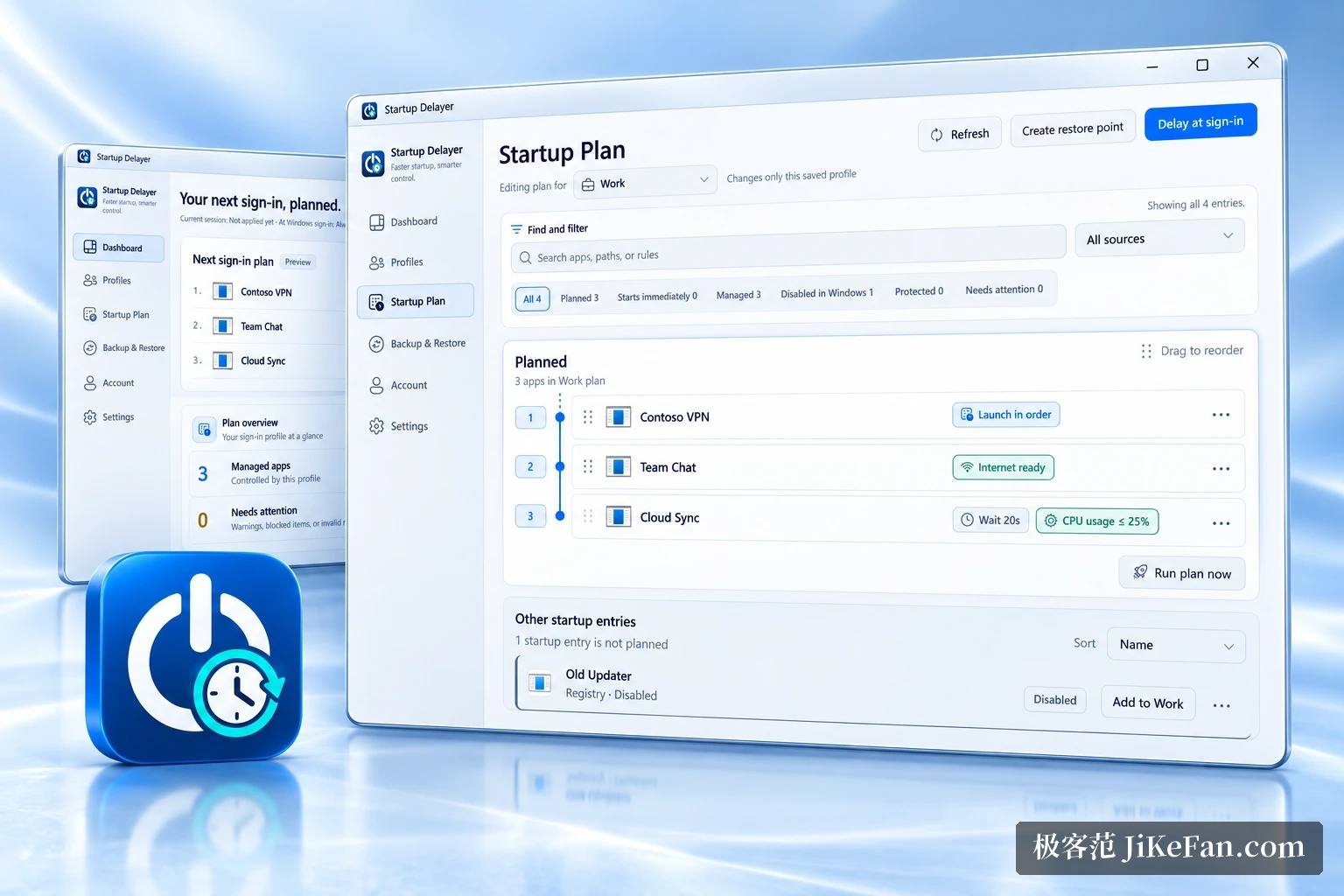Image resolution: width=1344 pixels, height=896 pixels.
Task: Open Backup & Restore in the back window
Action: pos(123,348)
